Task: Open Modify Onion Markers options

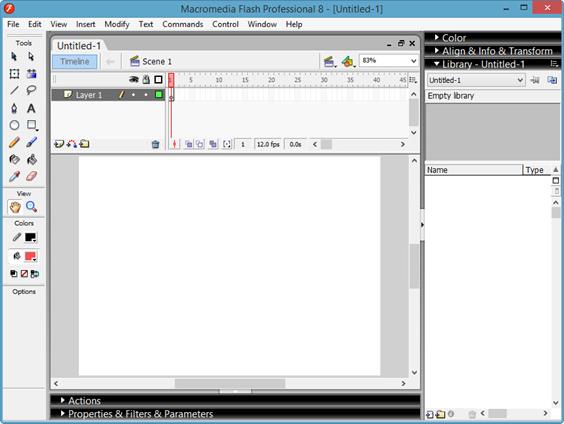Action: coord(227,144)
